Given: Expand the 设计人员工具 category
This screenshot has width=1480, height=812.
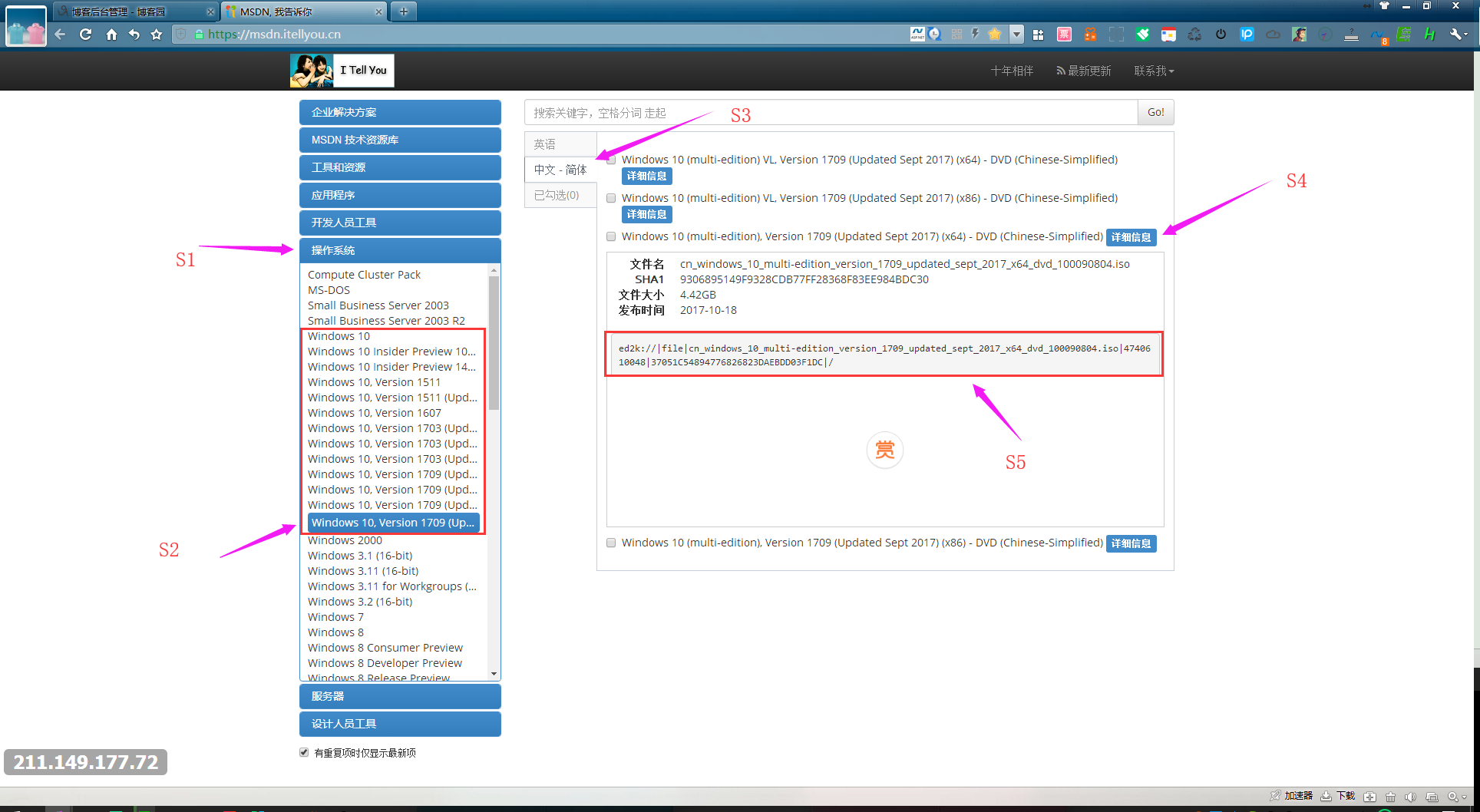Looking at the screenshot, I should (400, 724).
